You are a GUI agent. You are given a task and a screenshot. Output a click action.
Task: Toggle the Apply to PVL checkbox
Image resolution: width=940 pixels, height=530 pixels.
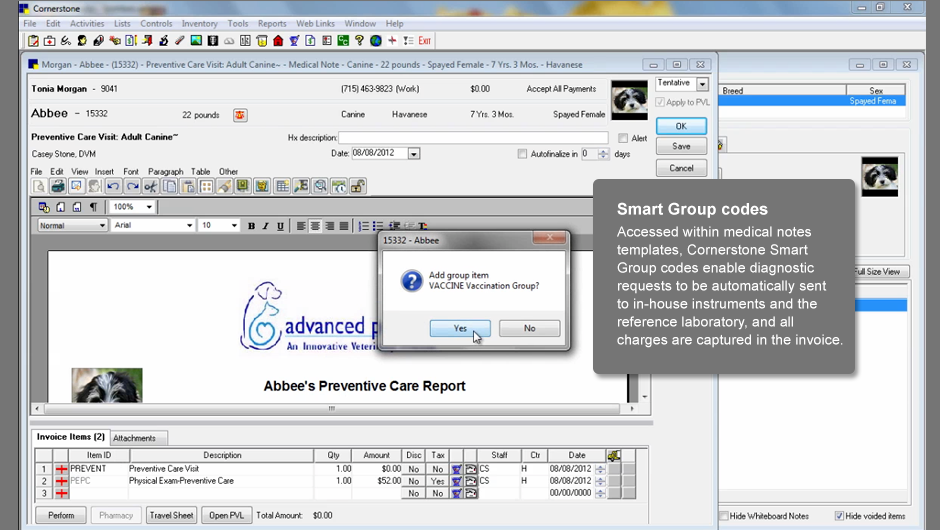click(660, 103)
